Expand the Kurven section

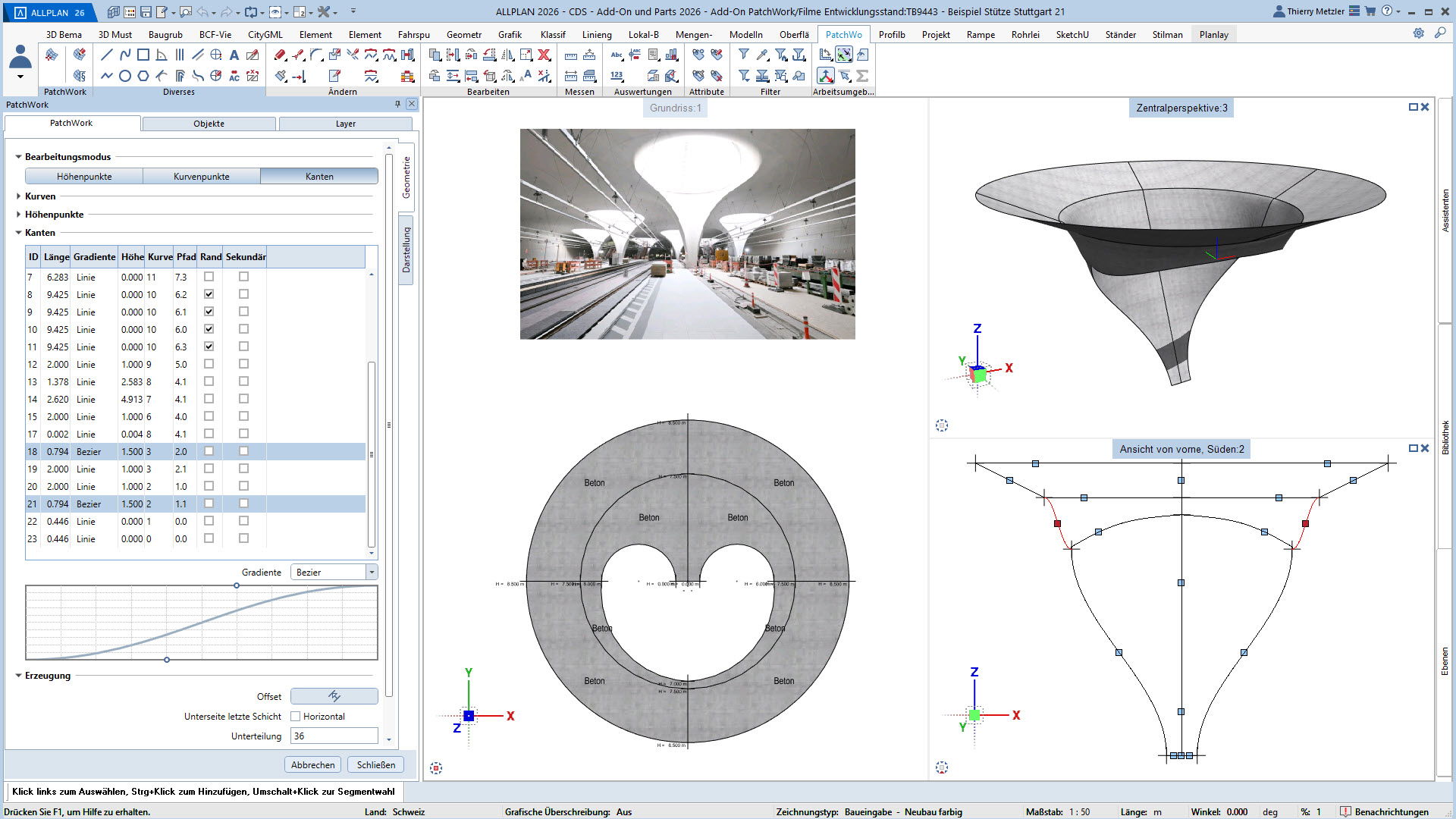[x=18, y=196]
